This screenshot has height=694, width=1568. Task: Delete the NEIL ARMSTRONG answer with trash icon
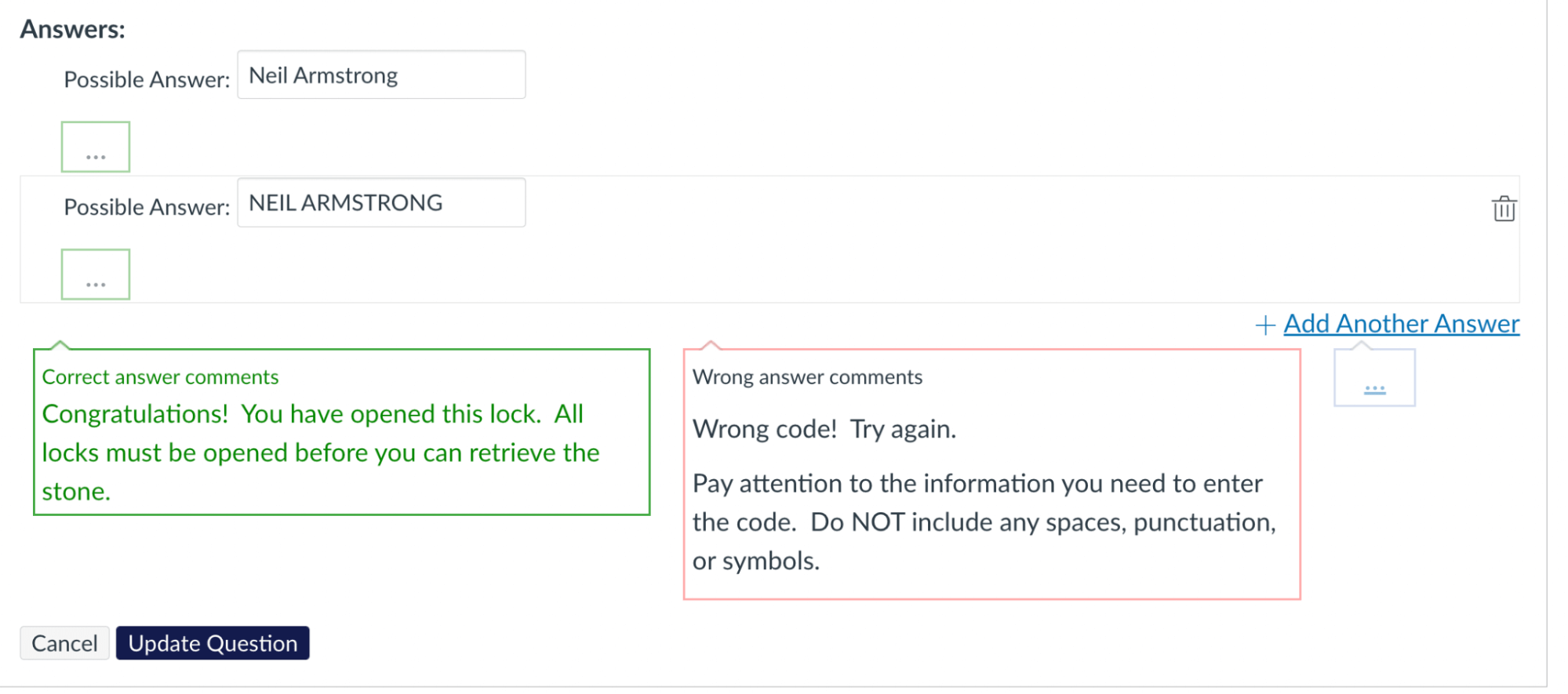pyautogui.click(x=1503, y=209)
